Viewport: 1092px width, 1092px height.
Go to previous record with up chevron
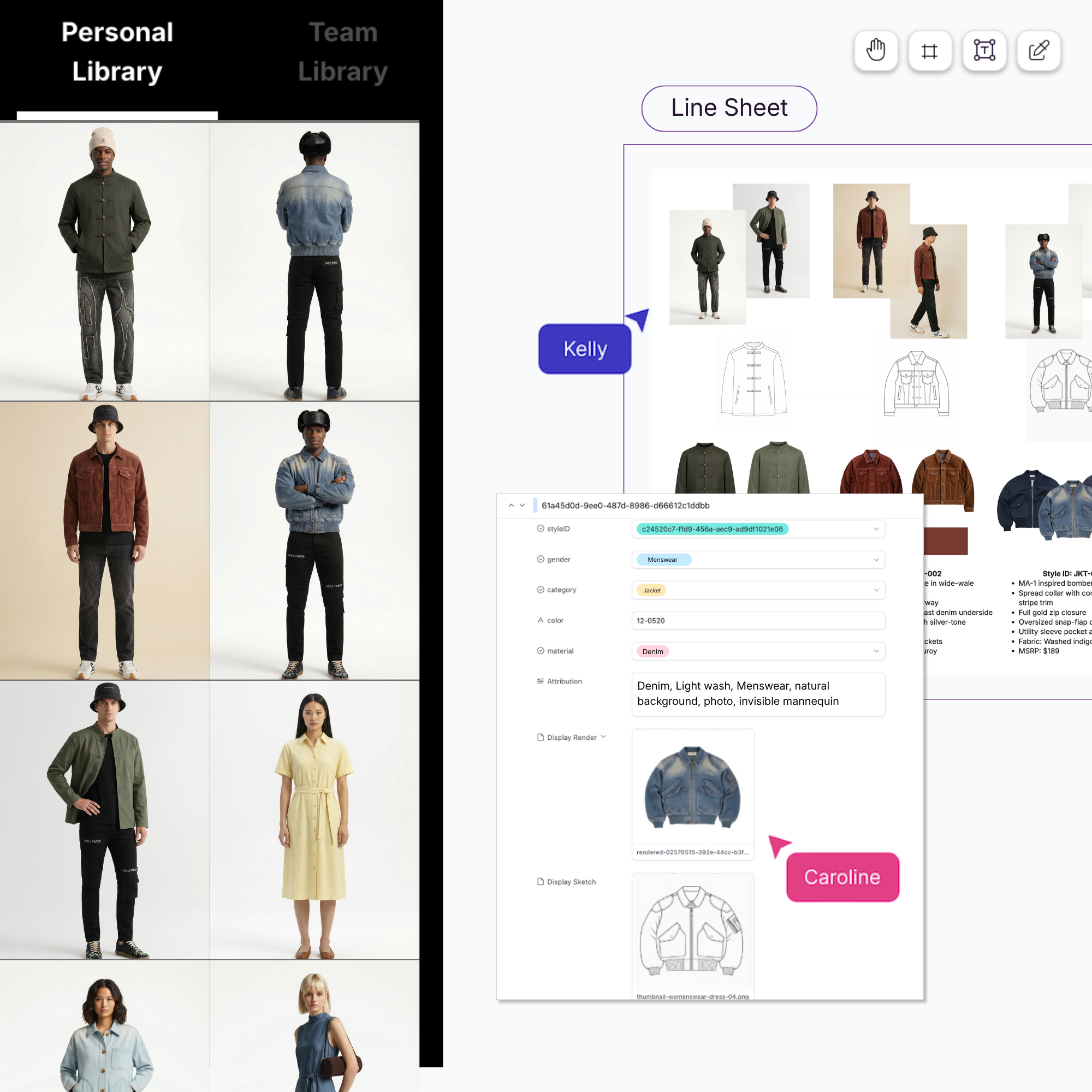point(511,505)
